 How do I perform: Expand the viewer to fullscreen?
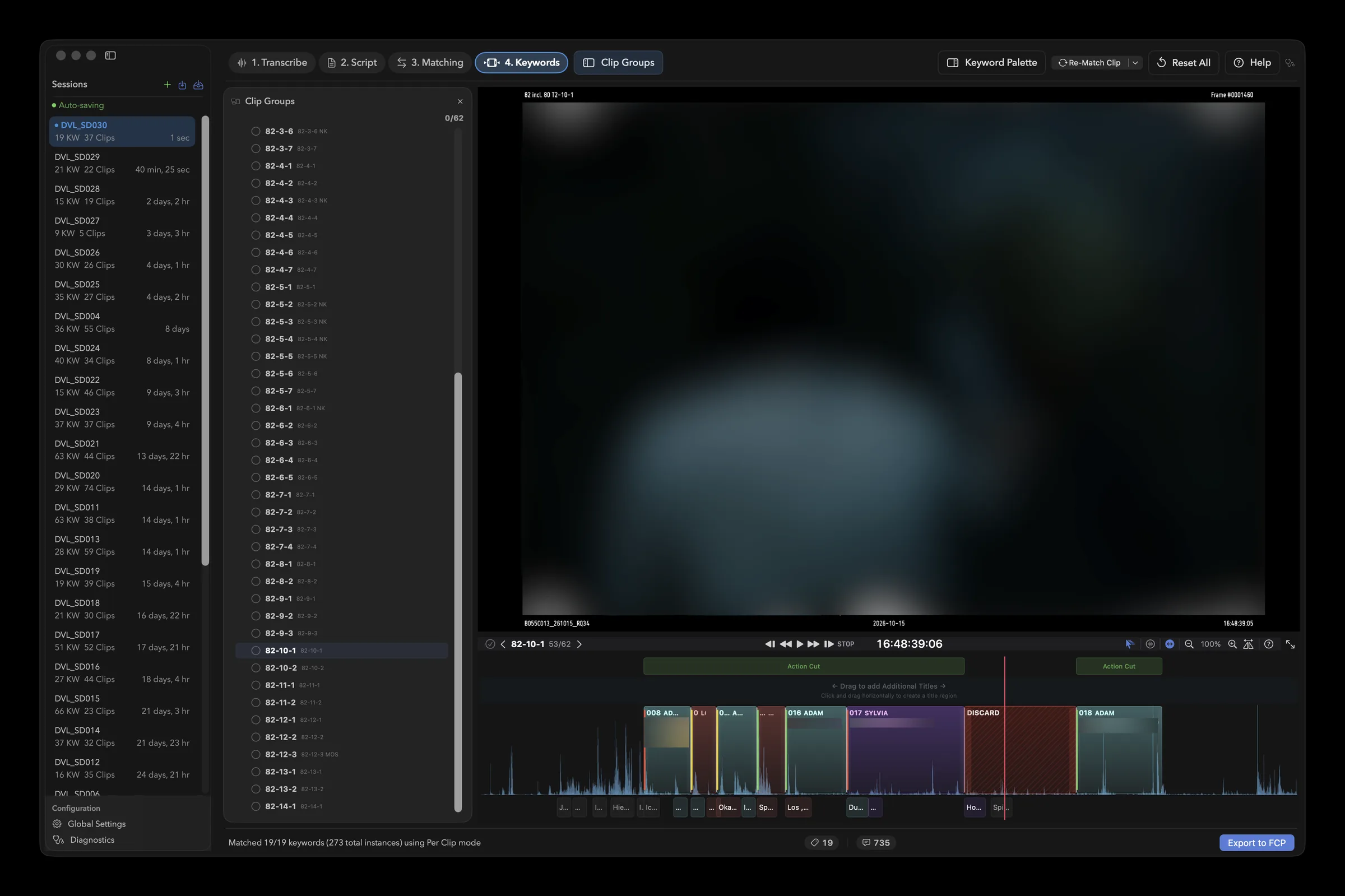(1290, 644)
